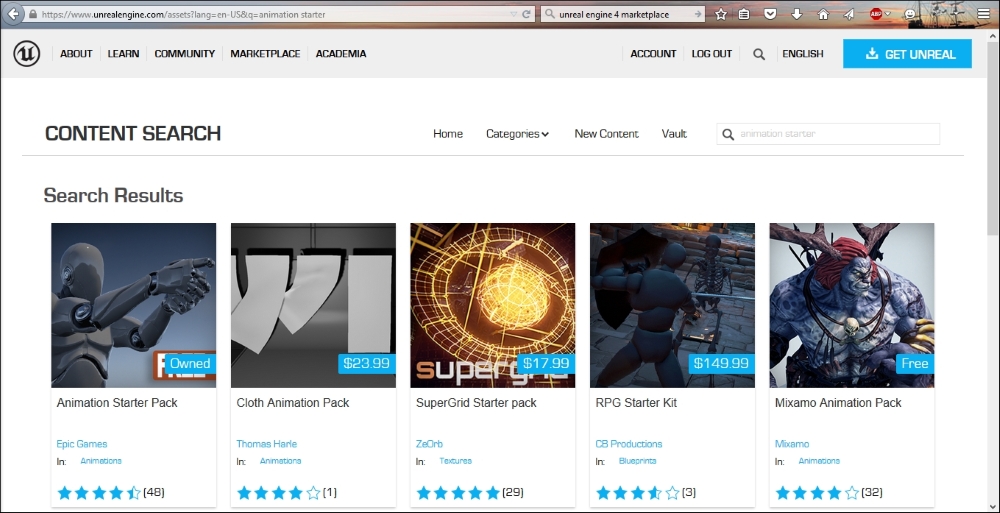
Task: Open the LEARN menu
Action: click(123, 54)
